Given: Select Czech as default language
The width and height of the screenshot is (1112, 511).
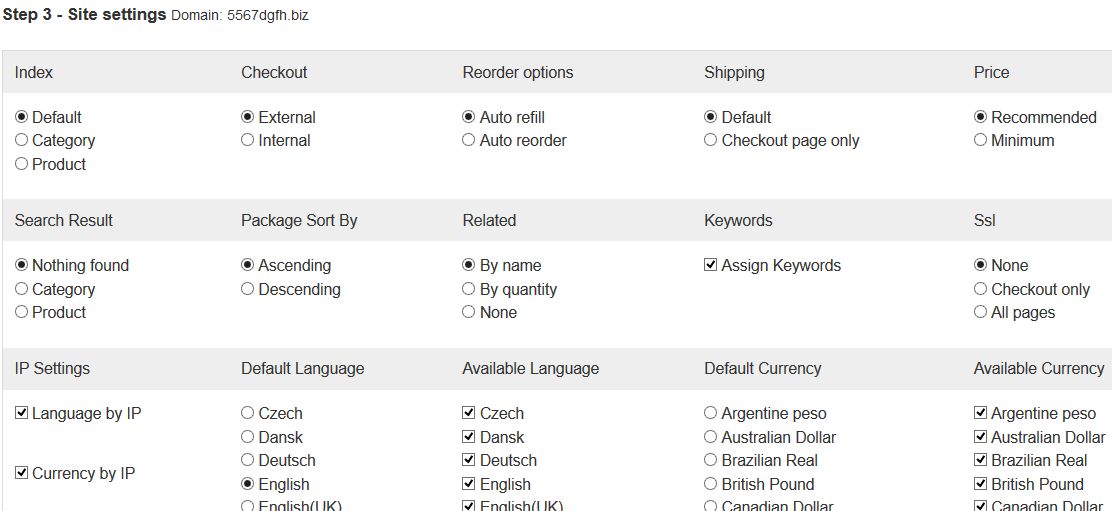Looking at the screenshot, I should (x=247, y=412).
